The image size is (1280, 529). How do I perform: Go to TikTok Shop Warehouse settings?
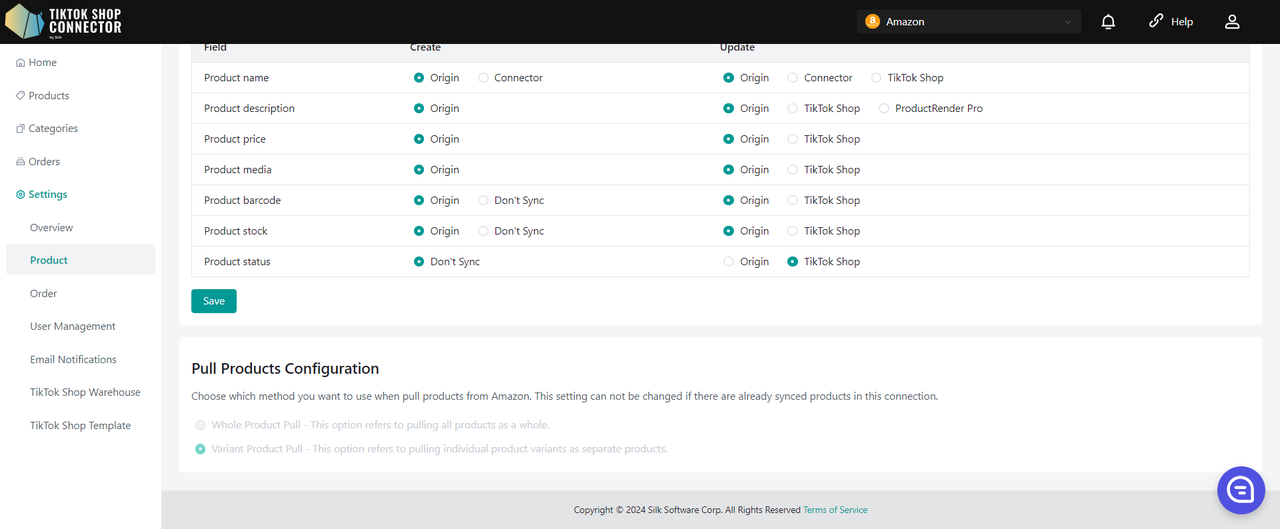click(x=85, y=393)
